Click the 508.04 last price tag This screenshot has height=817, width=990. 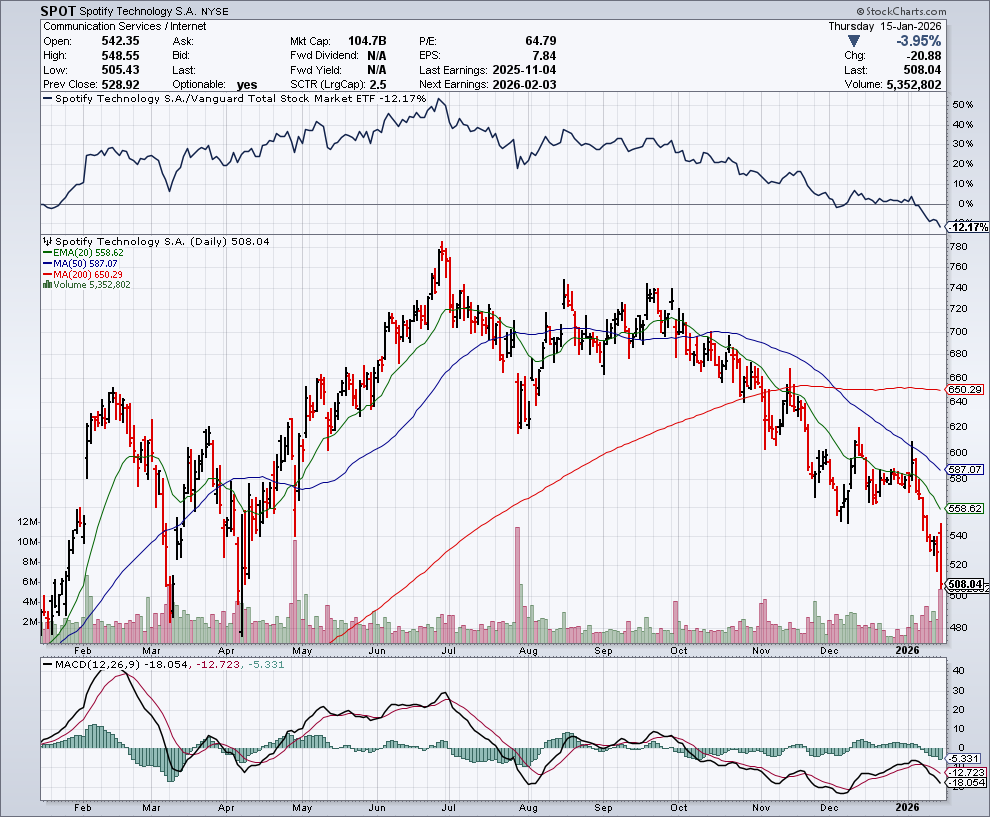[964, 585]
